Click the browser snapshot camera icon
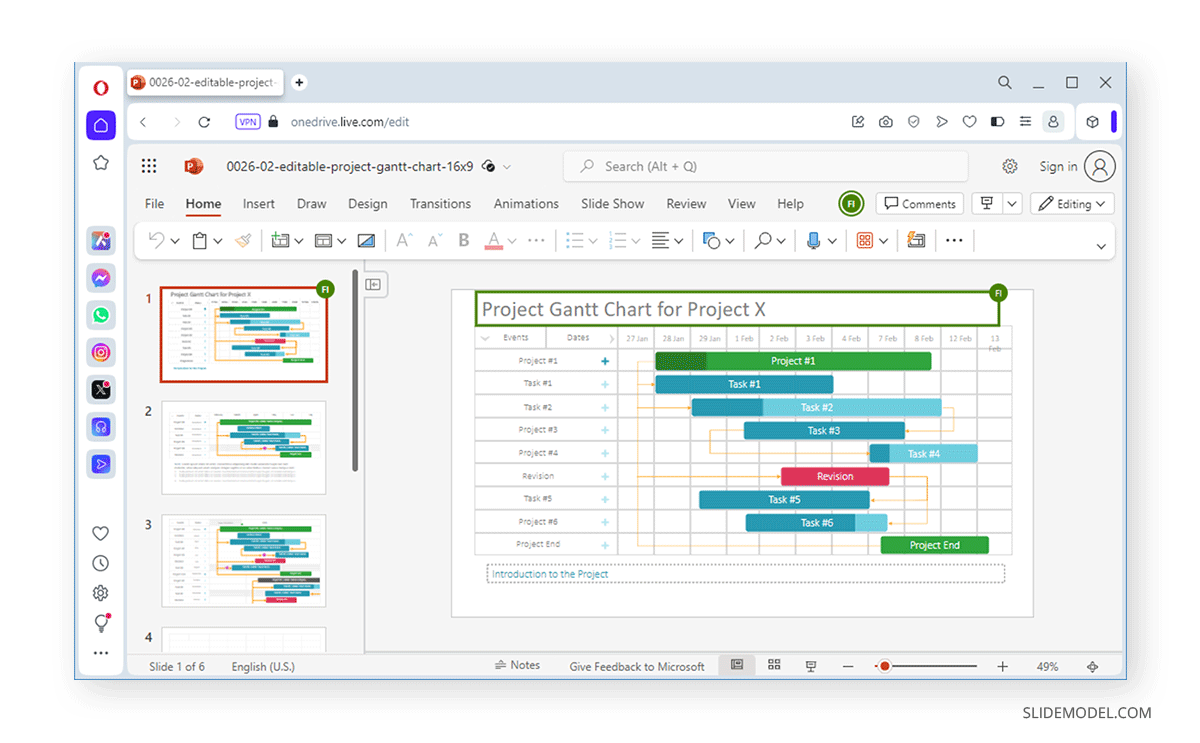Image resolution: width=1200 pixels, height=743 pixels. pos(886,122)
